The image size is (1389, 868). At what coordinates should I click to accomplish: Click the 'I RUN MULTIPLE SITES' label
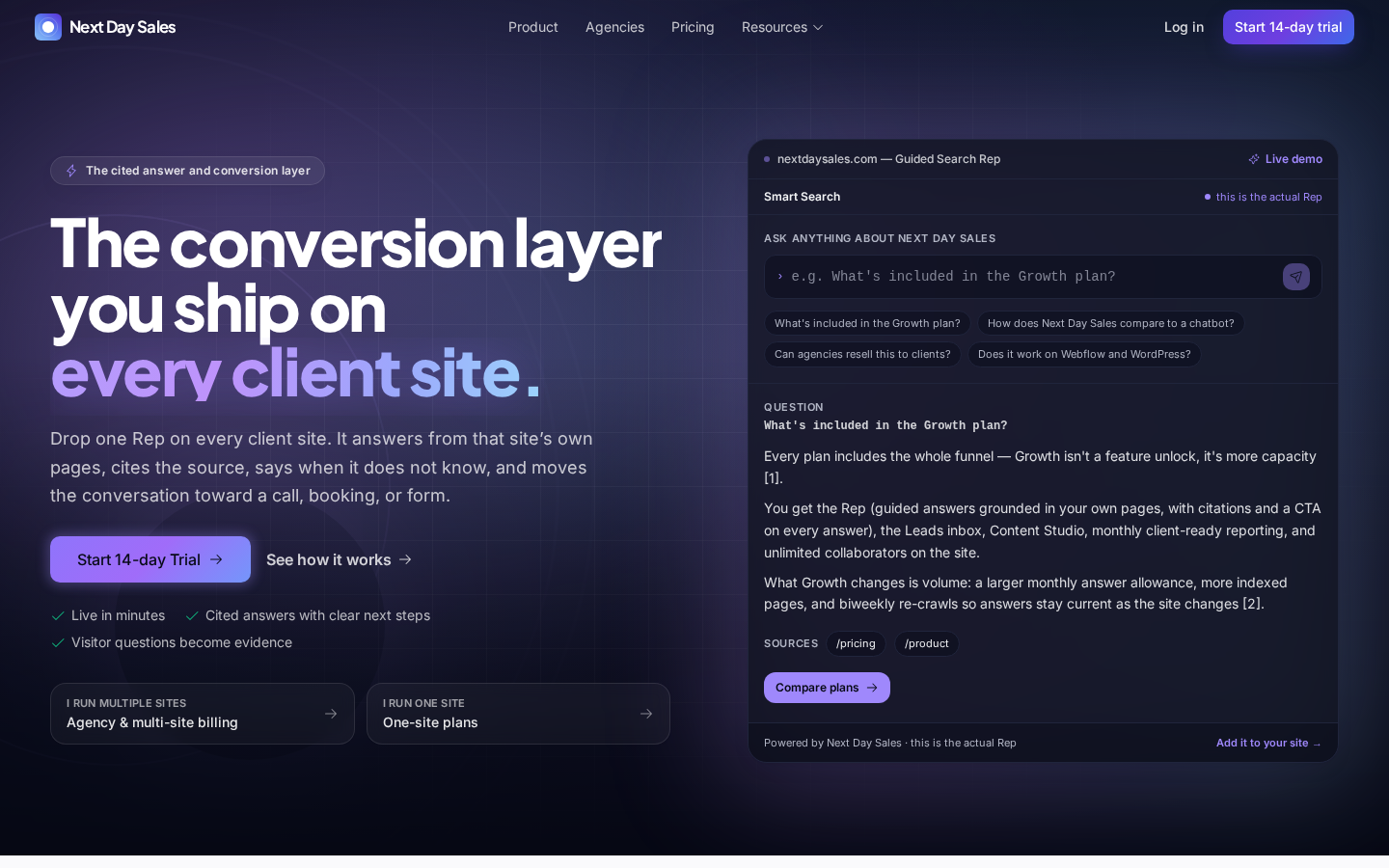[x=126, y=703]
